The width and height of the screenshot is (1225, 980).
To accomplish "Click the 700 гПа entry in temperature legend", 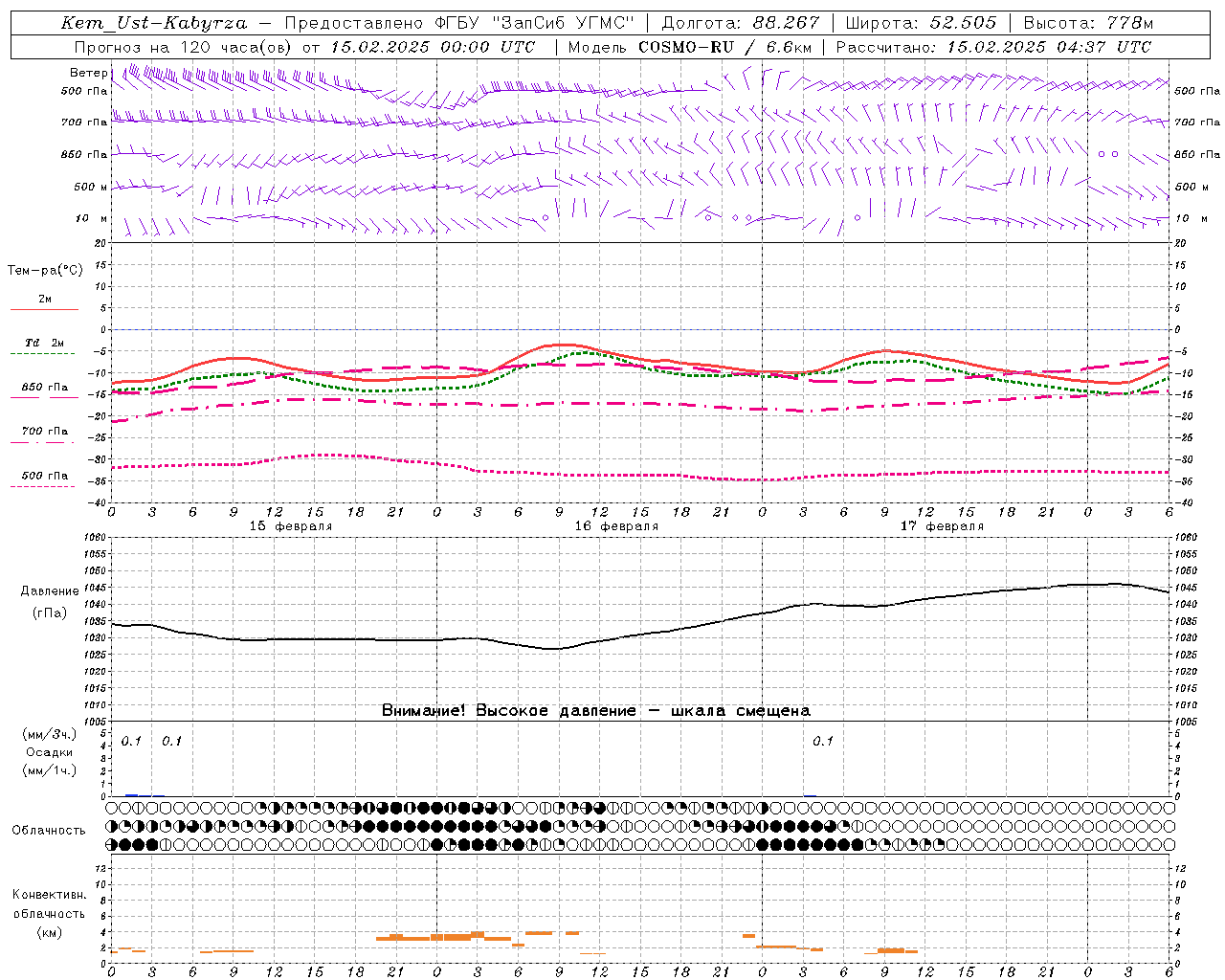I will (45, 432).
